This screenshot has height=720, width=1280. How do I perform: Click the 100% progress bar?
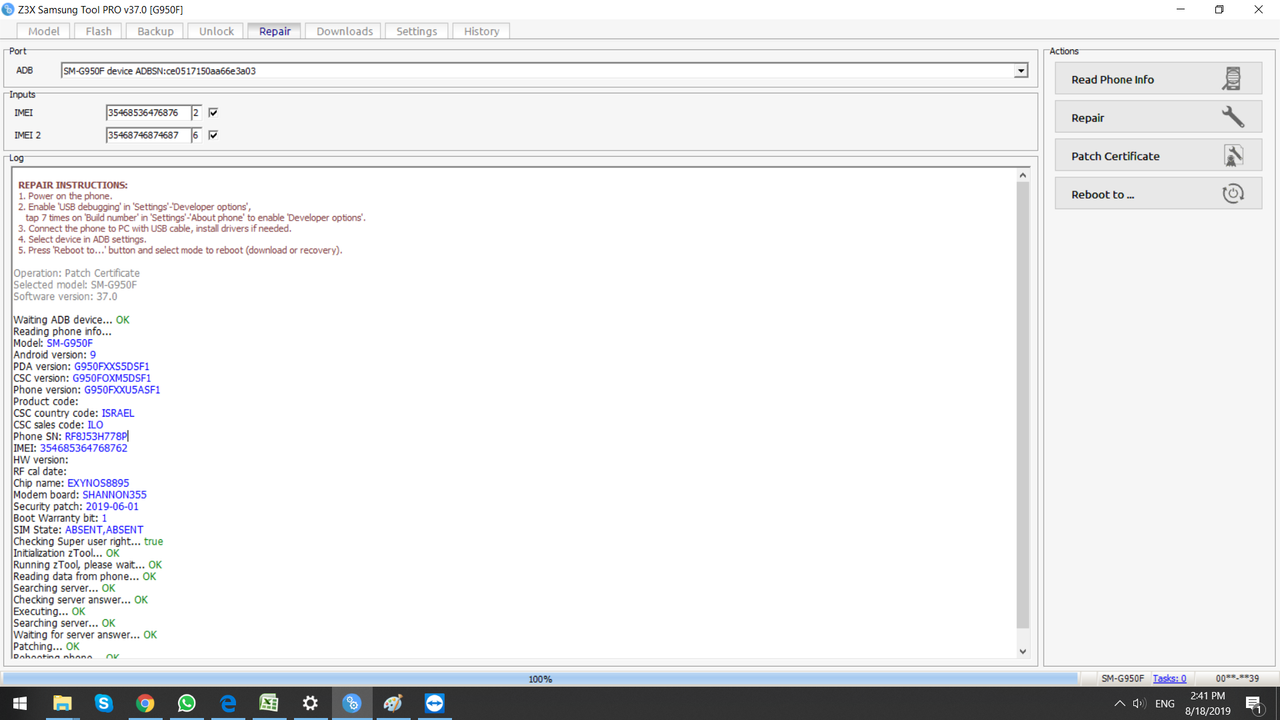539,678
